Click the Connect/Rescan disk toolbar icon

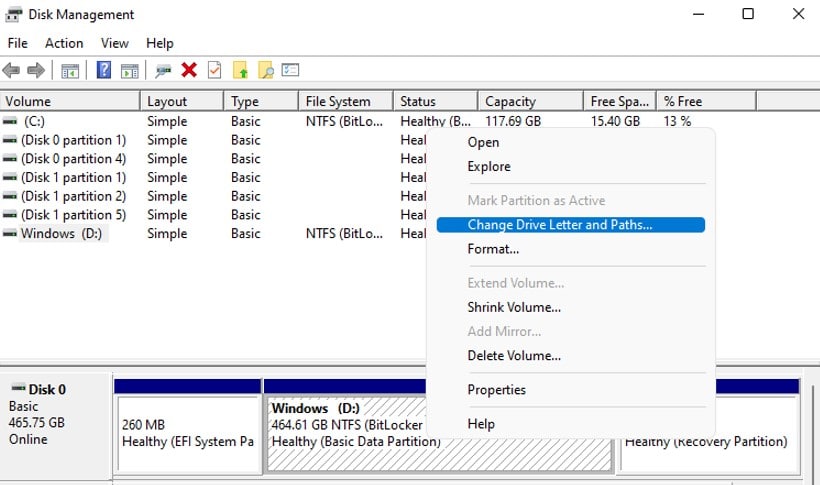click(x=163, y=71)
